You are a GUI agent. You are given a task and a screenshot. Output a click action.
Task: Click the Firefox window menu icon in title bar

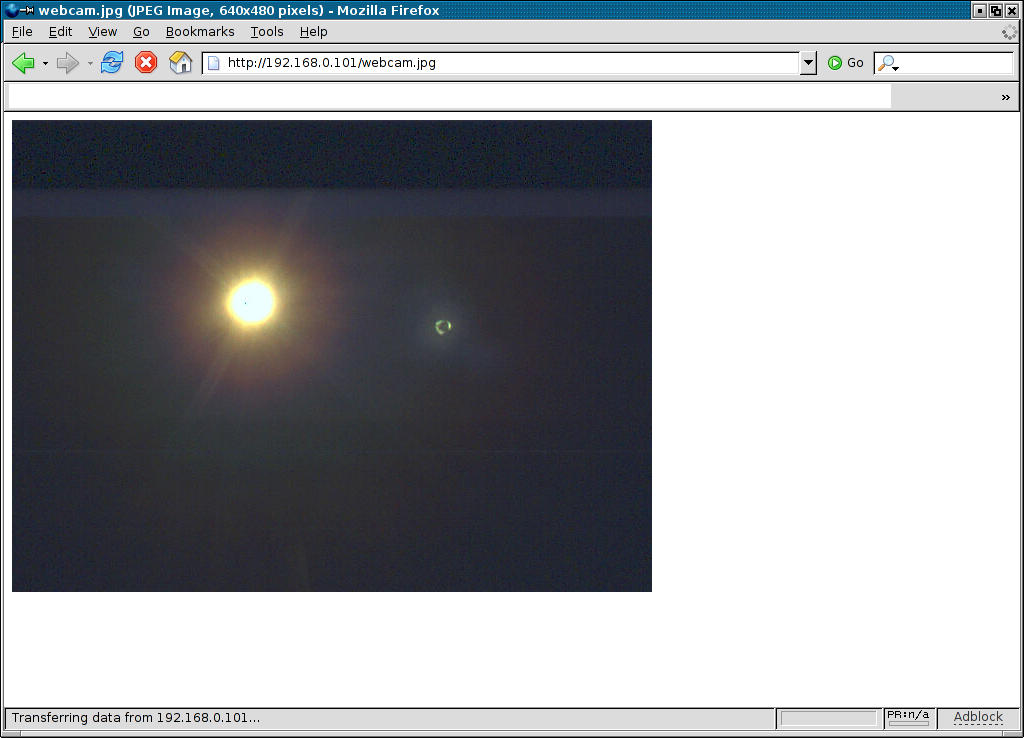click(x=11, y=10)
